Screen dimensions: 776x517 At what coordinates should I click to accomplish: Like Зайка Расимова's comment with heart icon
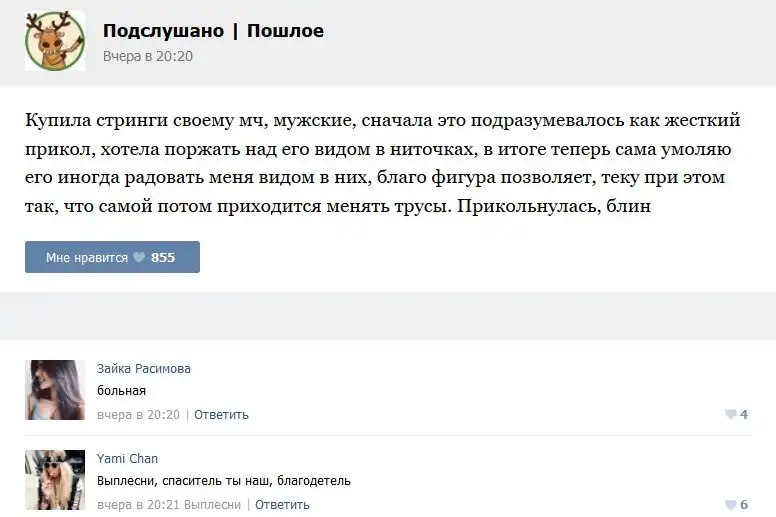(730, 415)
